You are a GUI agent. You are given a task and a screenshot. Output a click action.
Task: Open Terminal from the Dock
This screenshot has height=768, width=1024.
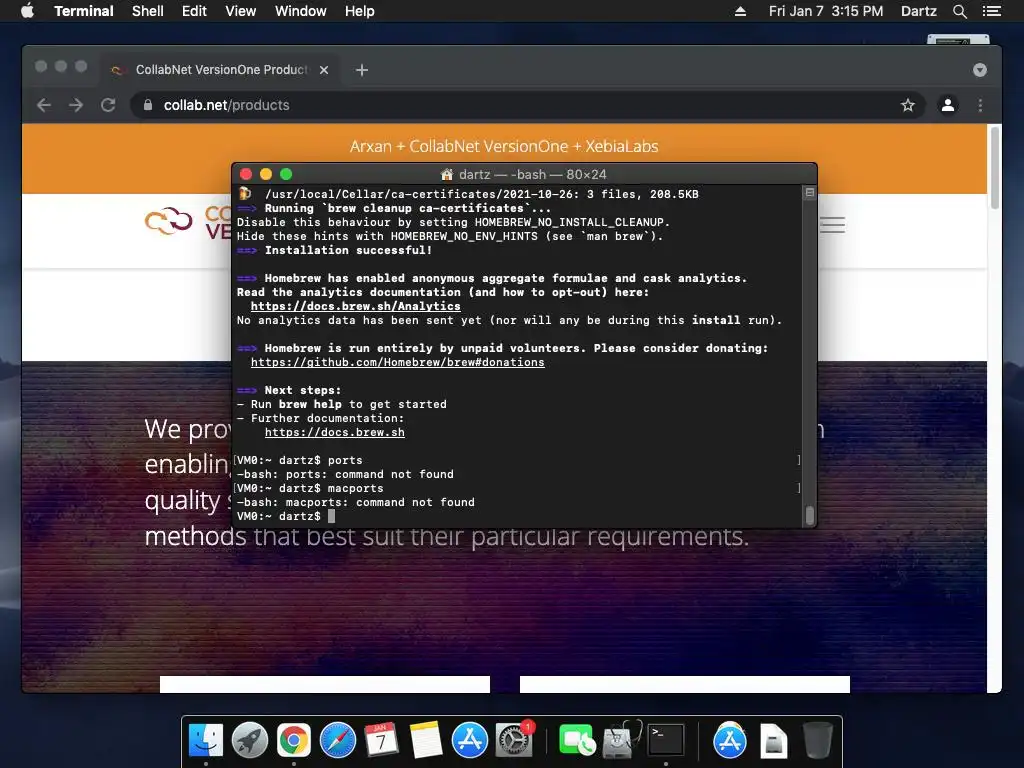point(665,741)
